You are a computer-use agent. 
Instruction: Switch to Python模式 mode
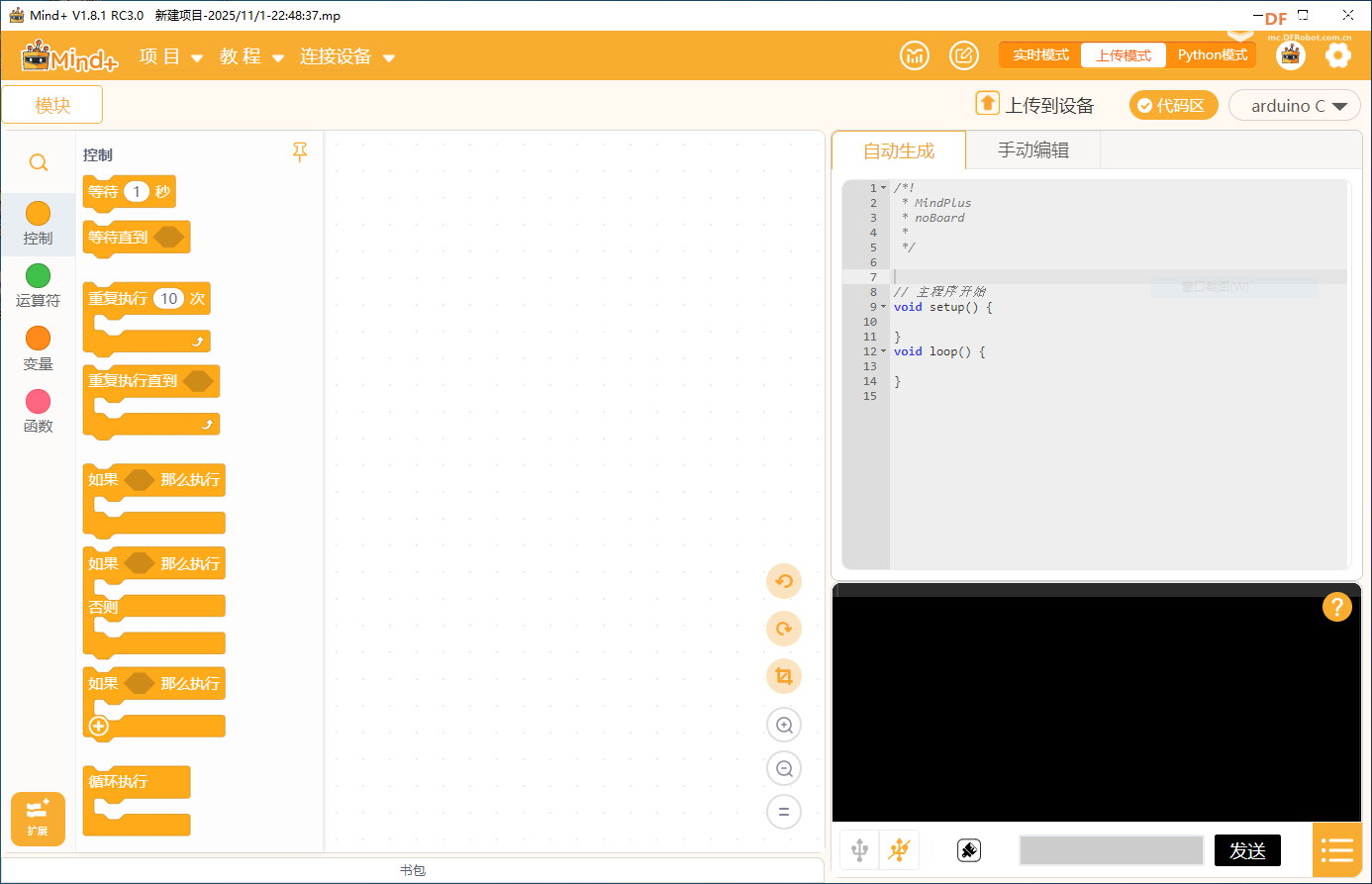[1212, 55]
